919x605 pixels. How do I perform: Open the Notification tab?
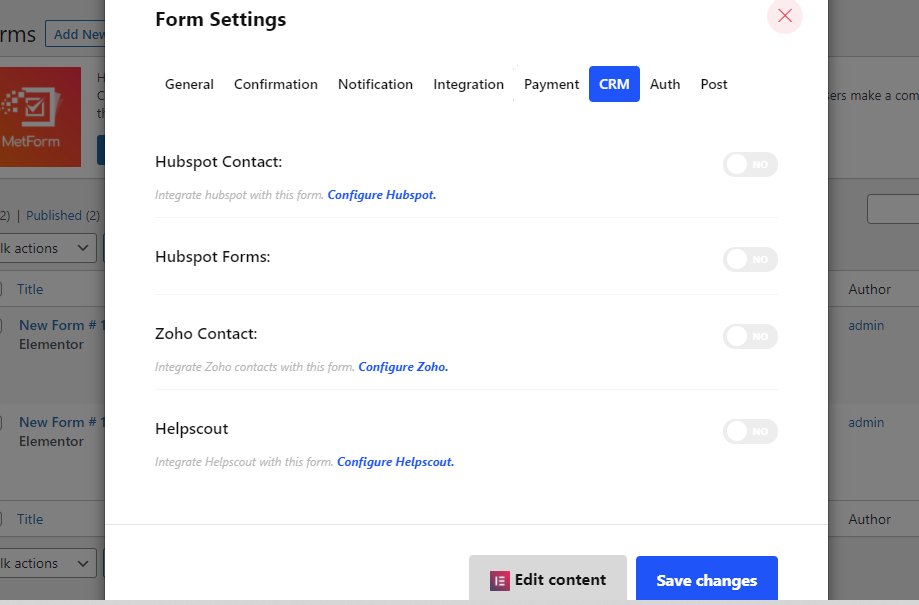pyautogui.click(x=375, y=84)
